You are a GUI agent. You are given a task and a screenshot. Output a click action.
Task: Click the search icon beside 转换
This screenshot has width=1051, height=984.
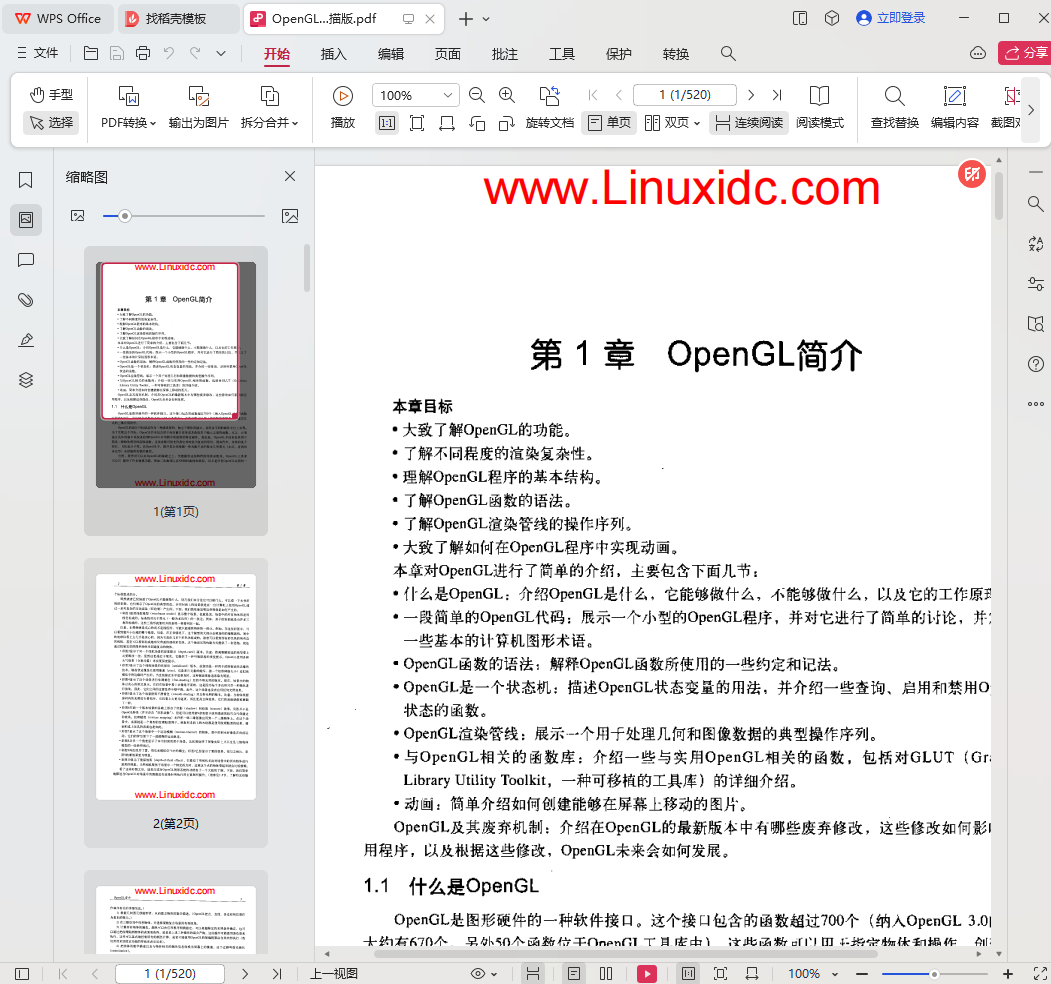click(728, 54)
